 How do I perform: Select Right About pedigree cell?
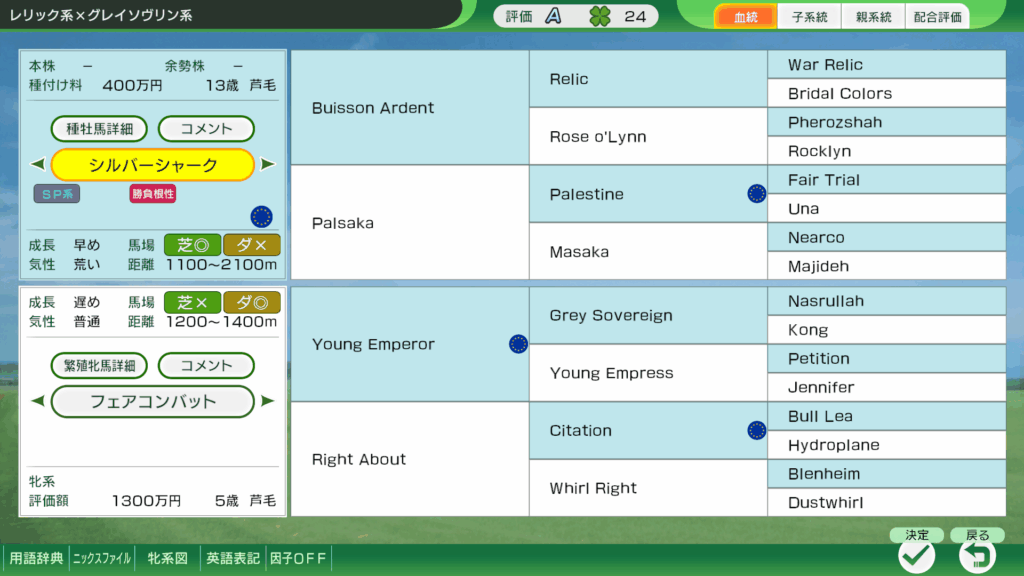(x=410, y=459)
